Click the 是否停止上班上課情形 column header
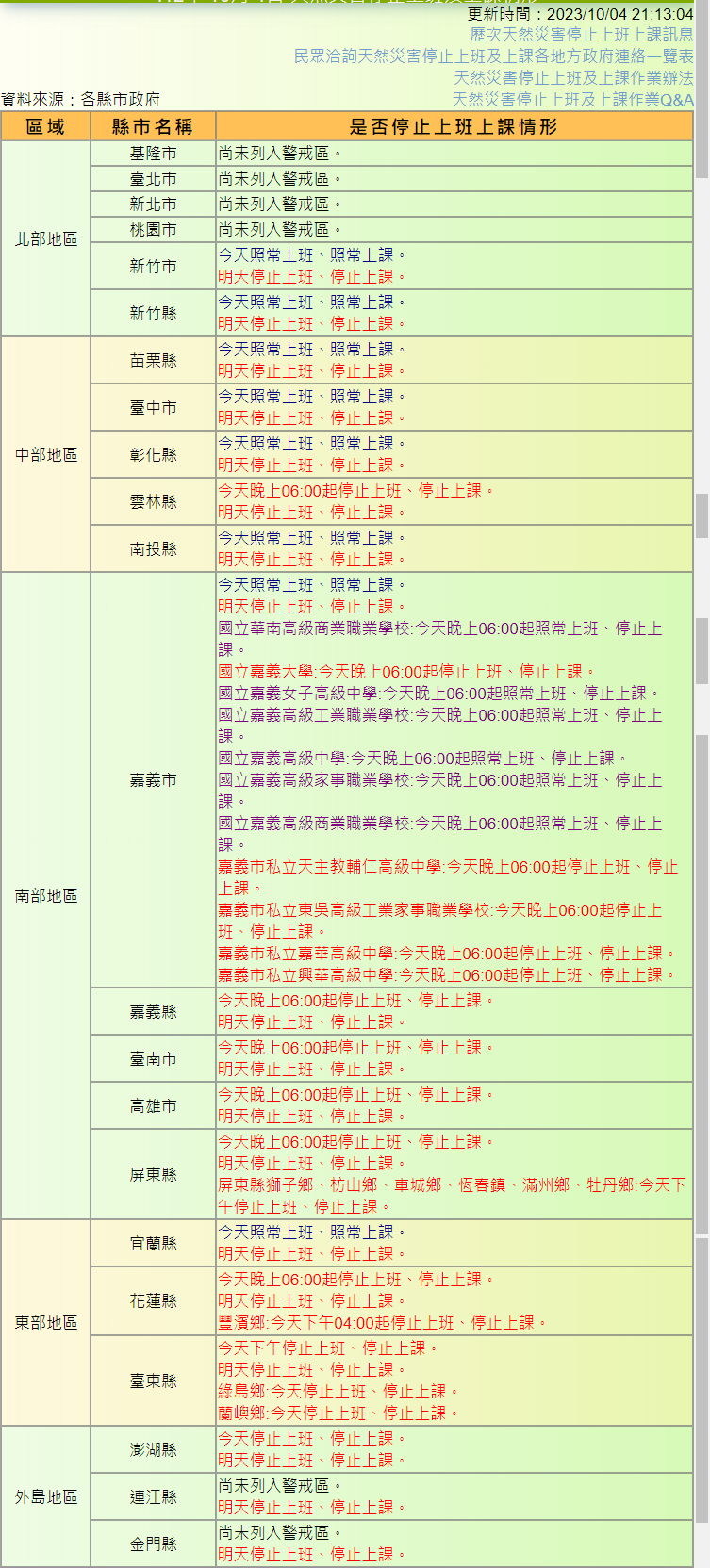This screenshot has width=710, height=1568. (x=454, y=126)
